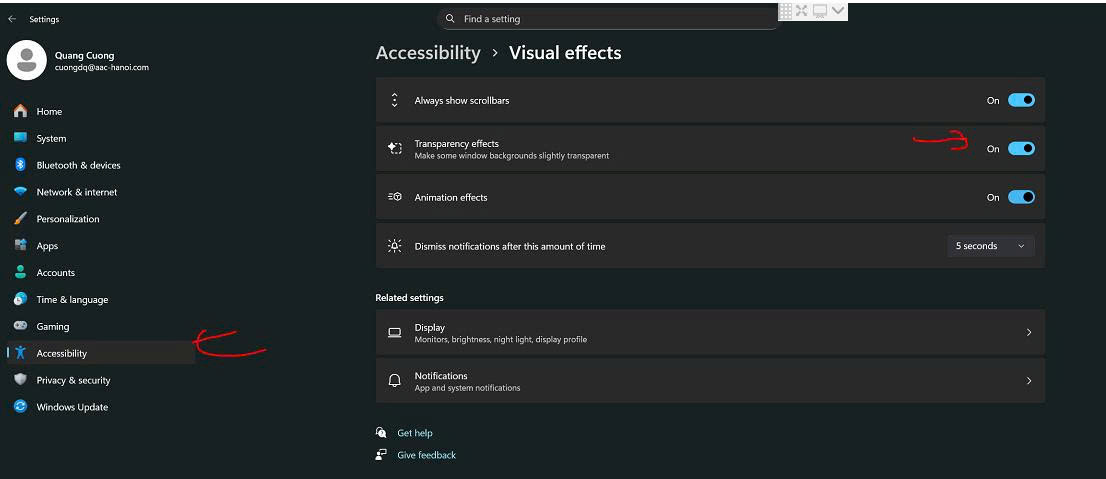
Task: Click the Get help link
Action: click(x=414, y=433)
